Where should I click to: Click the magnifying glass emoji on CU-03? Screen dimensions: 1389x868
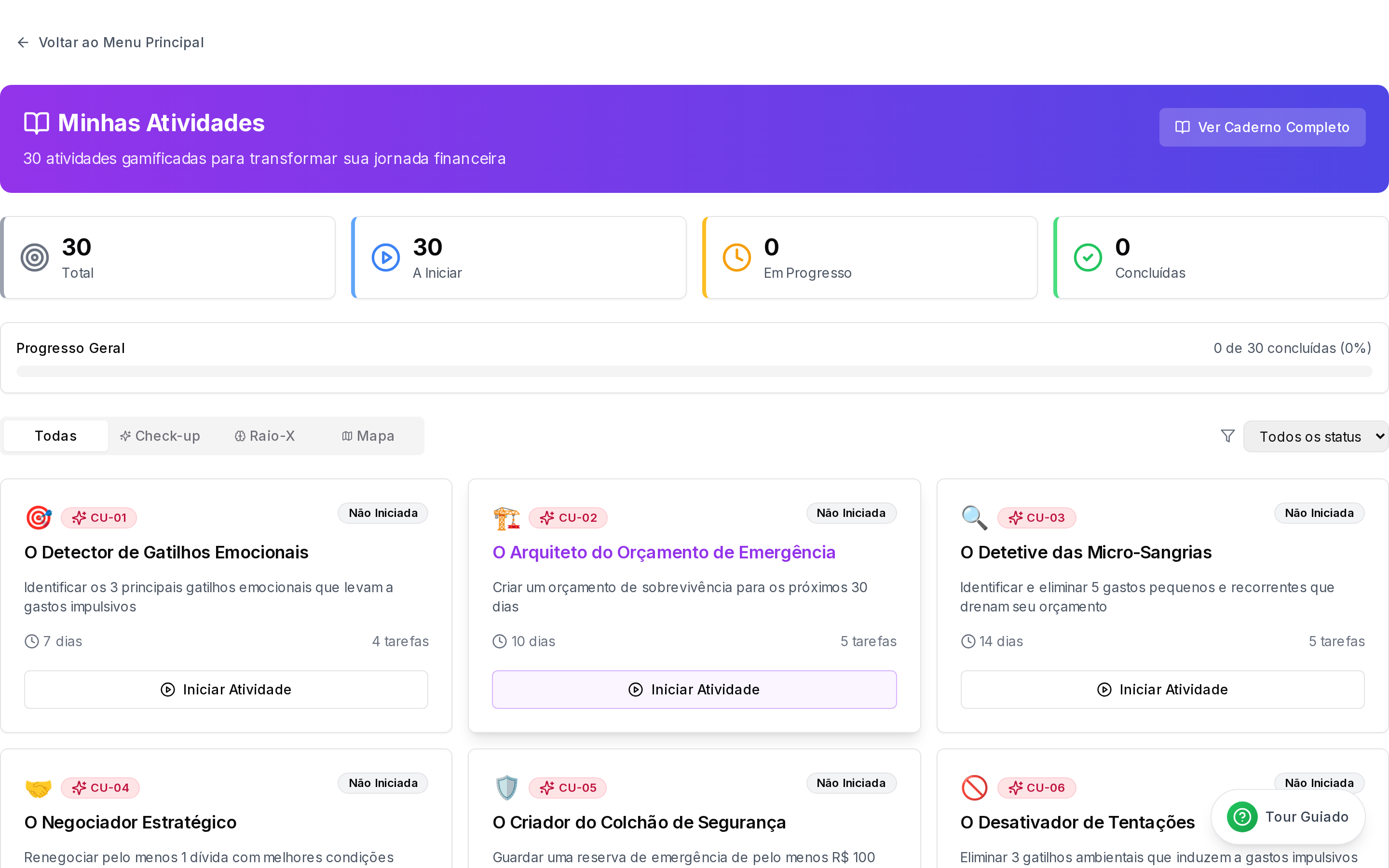pyautogui.click(x=975, y=518)
